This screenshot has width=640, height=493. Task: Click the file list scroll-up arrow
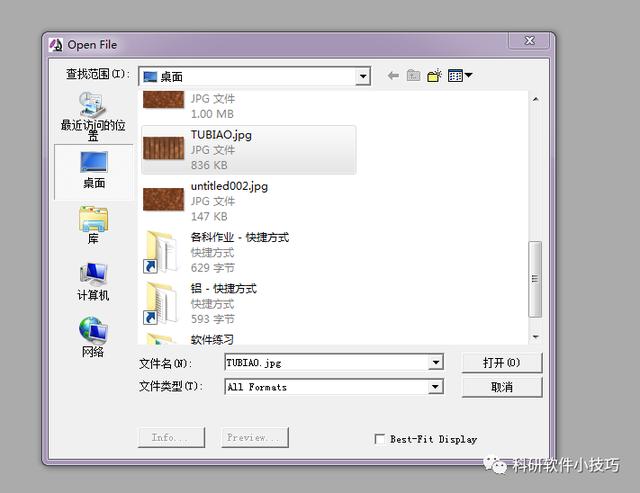coord(536,99)
